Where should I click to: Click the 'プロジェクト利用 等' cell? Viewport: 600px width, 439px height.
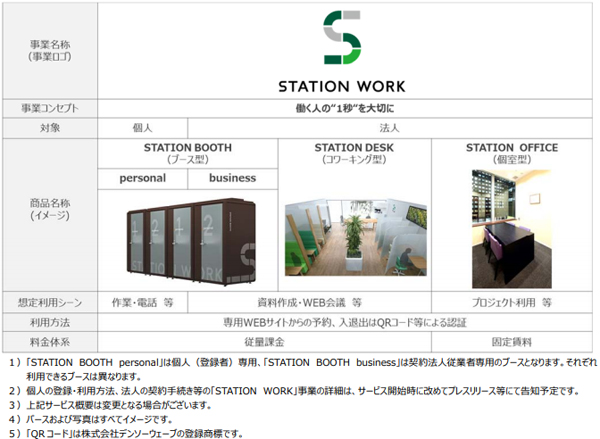[512, 303]
